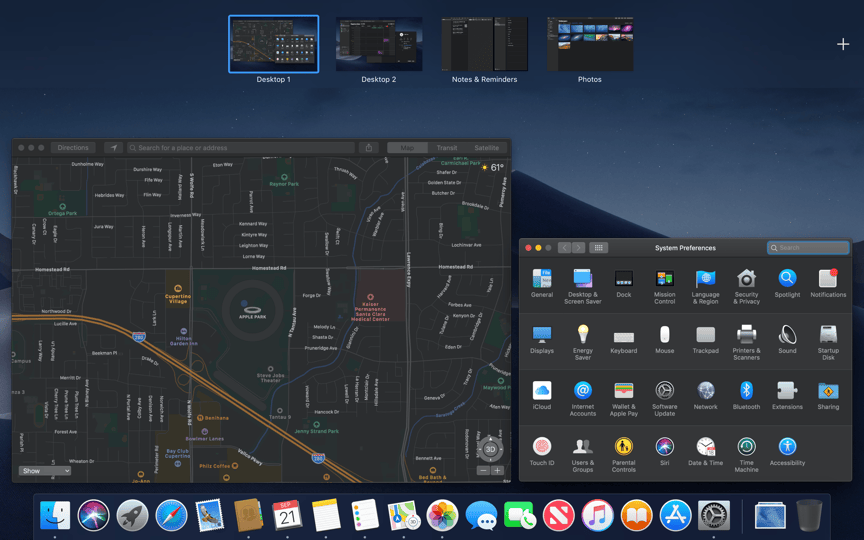Image resolution: width=864 pixels, height=540 pixels.
Task: Click Directions button in Maps
Action: pos(73,148)
